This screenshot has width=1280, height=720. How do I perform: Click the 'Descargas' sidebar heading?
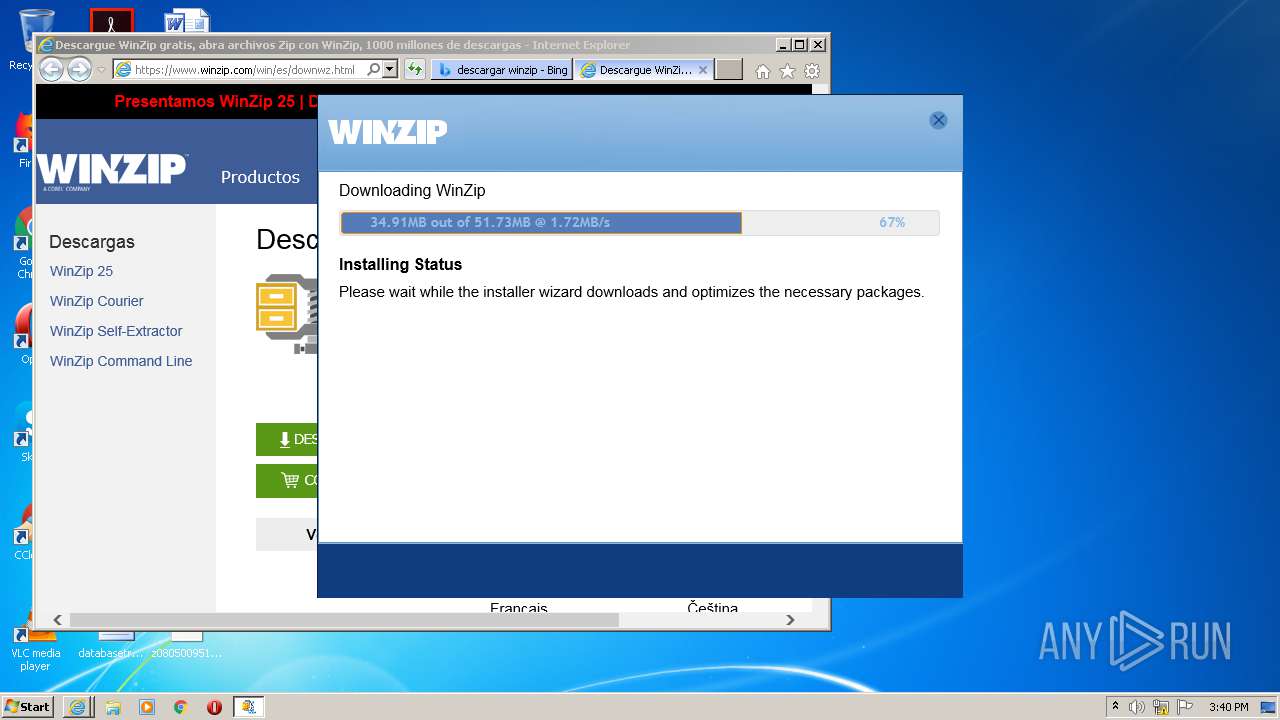tap(92, 242)
